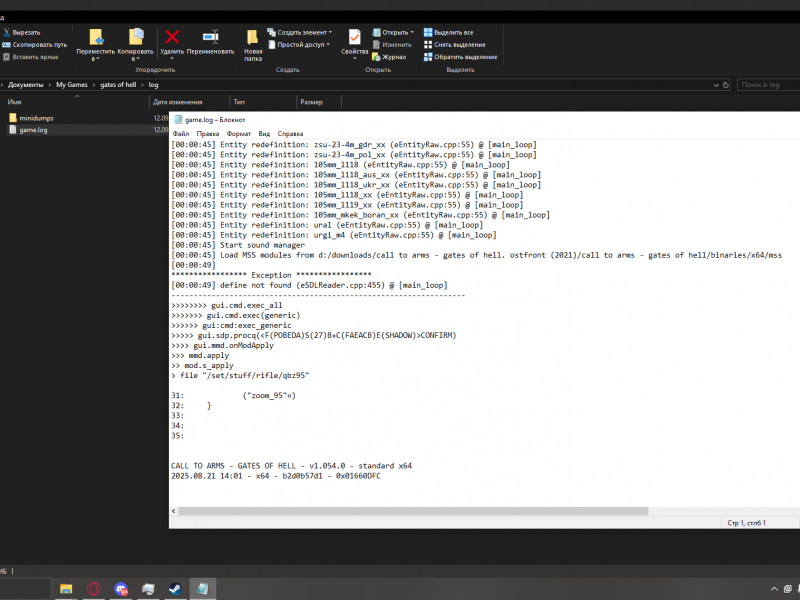The height and width of the screenshot is (600, 800).
Task: Open Opera browser from the taskbar
Action: (x=93, y=589)
